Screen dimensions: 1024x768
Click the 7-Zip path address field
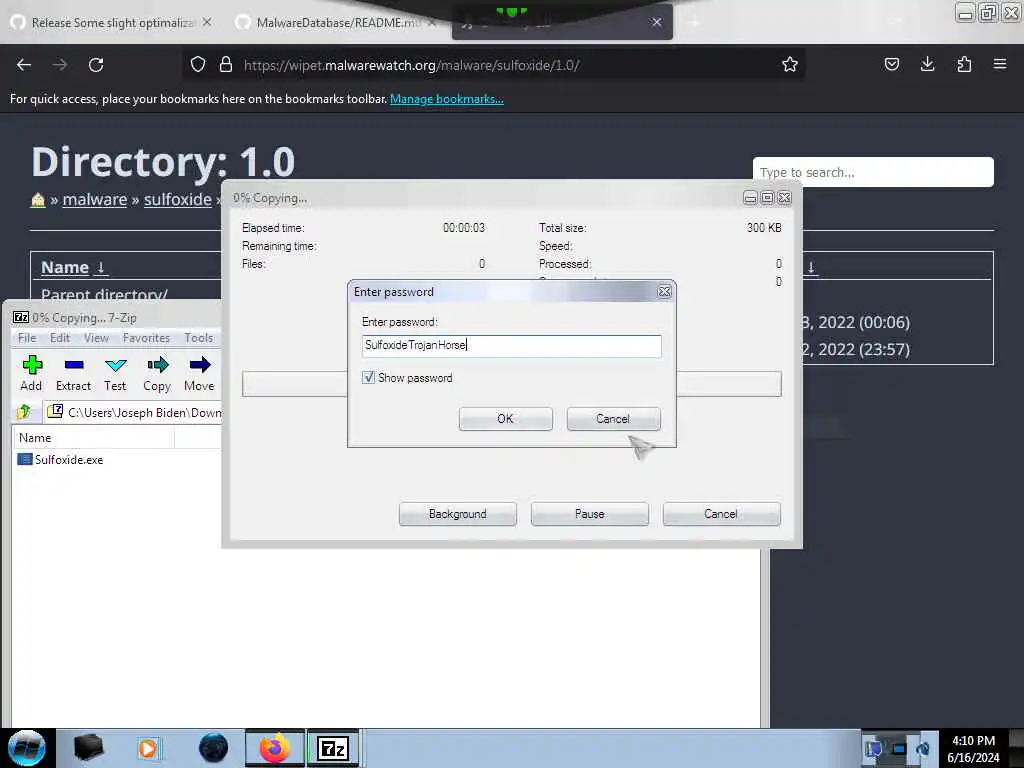[134, 412]
